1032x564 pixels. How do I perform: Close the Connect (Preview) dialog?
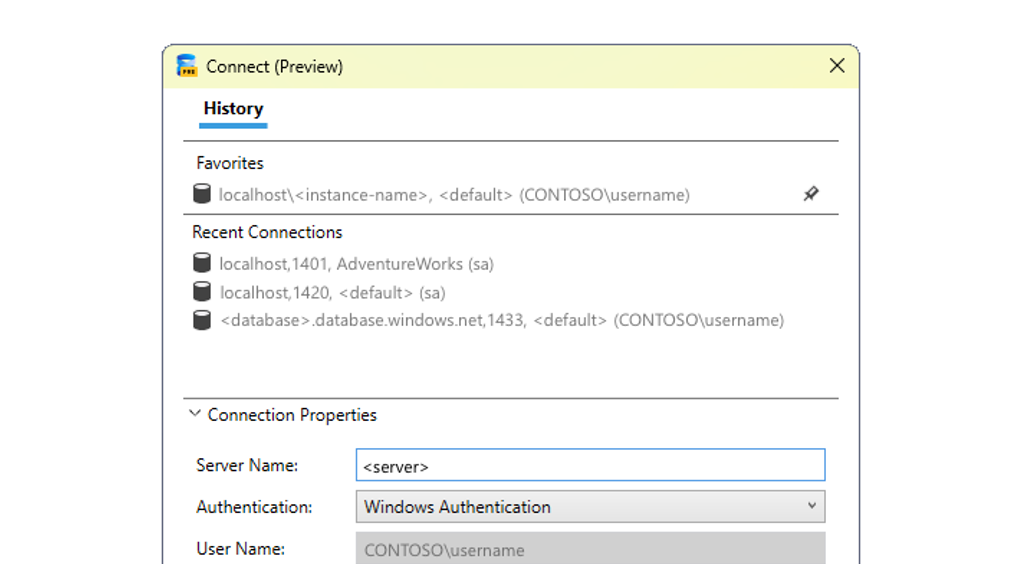pyautogui.click(x=837, y=66)
